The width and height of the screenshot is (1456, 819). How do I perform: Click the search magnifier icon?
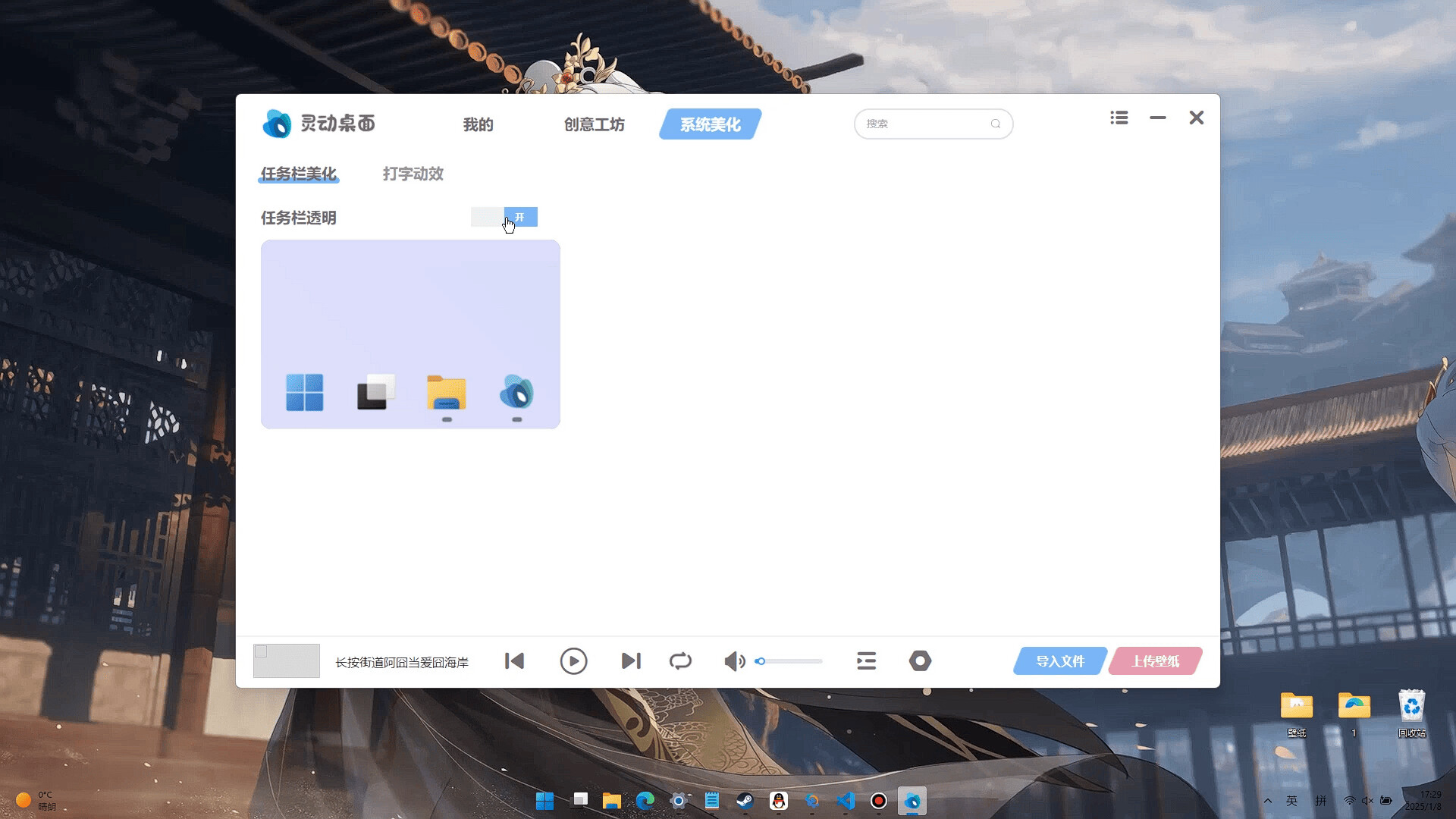pyautogui.click(x=995, y=124)
